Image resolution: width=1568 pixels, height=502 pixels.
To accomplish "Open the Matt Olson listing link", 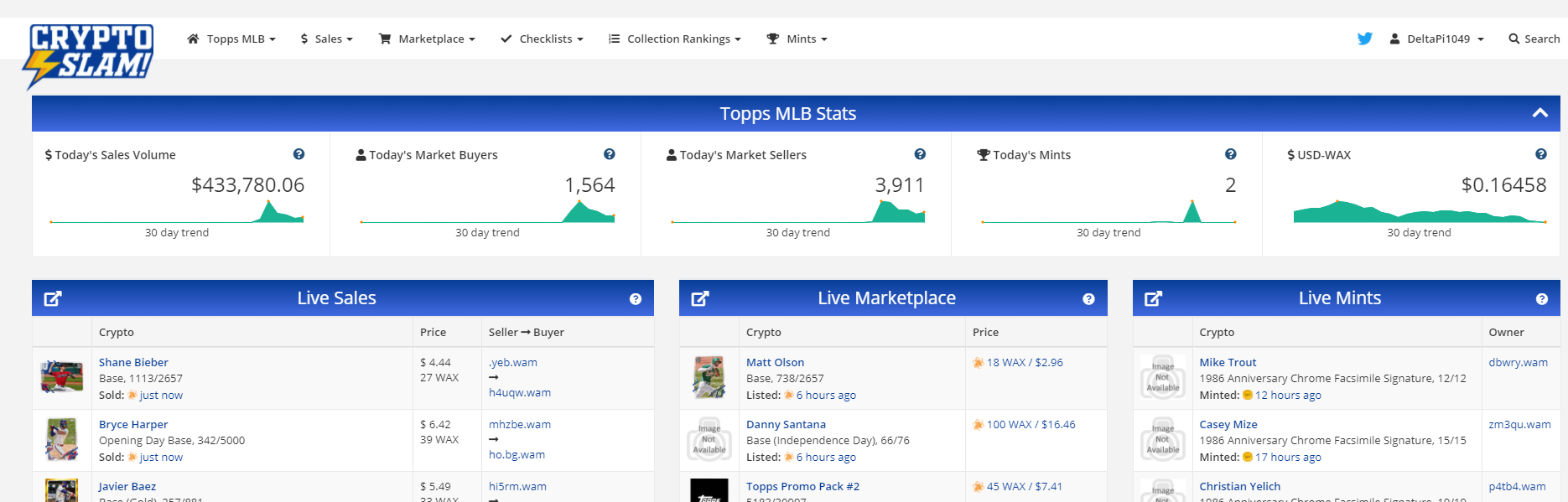I will [x=776, y=362].
